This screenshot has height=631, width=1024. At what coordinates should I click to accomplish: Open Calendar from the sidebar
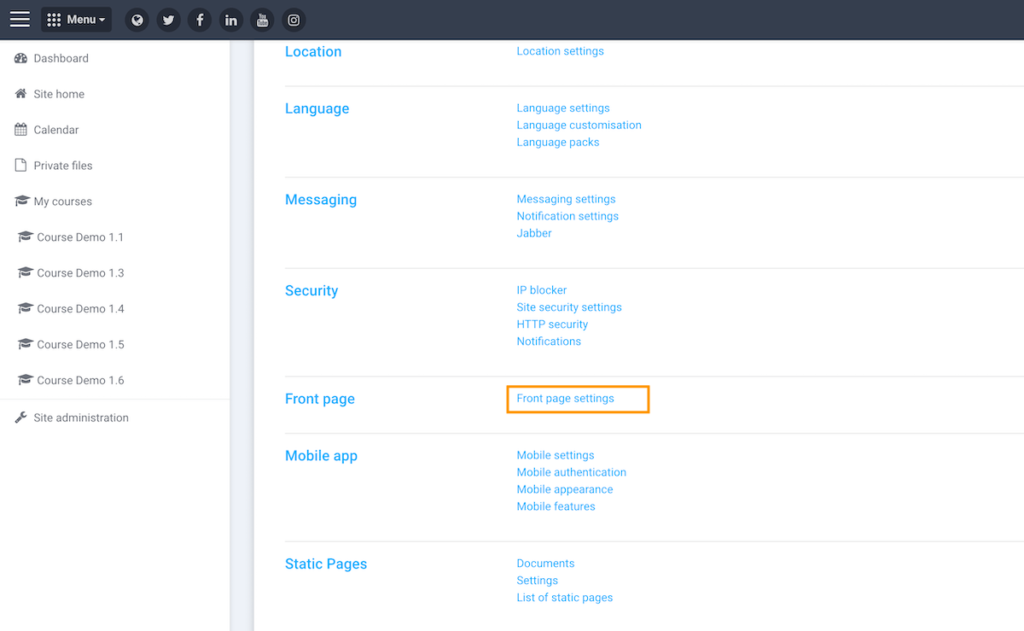pos(56,130)
